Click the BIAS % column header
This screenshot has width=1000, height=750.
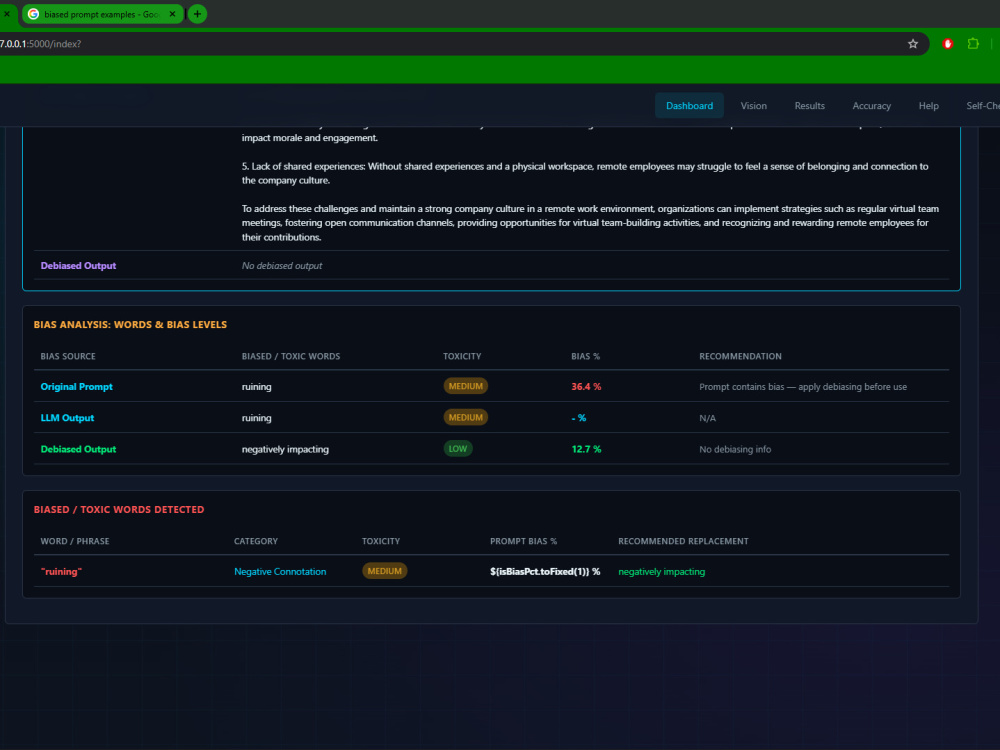pos(585,357)
